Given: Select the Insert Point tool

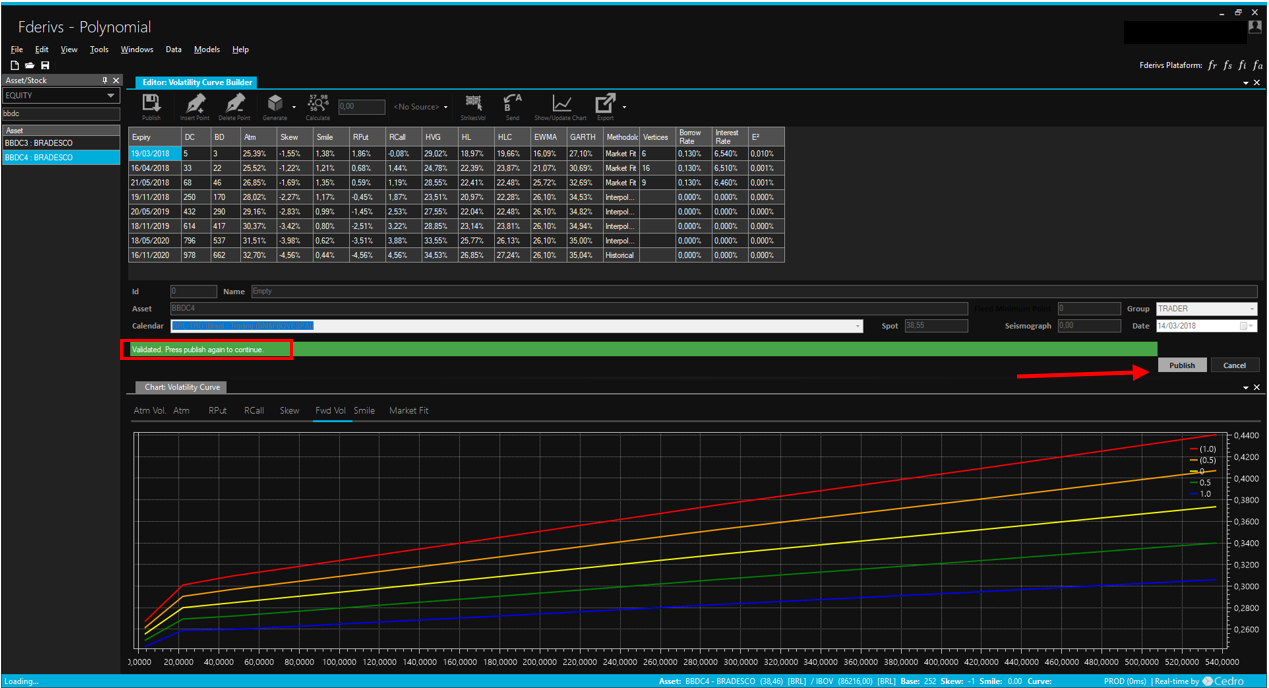Looking at the screenshot, I should point(195,105).
